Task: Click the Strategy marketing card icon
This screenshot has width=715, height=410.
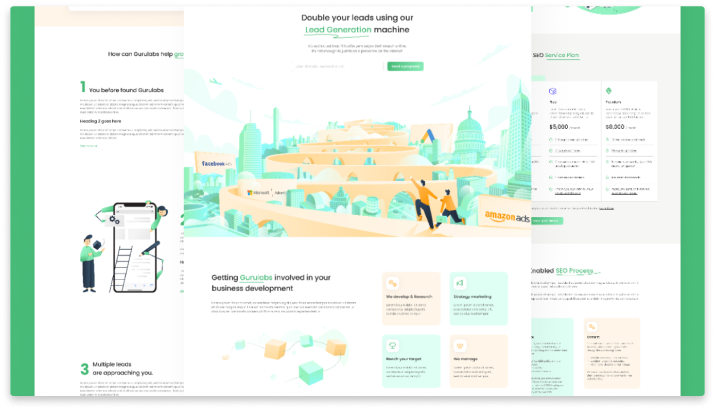Action: tap(462, 283)
